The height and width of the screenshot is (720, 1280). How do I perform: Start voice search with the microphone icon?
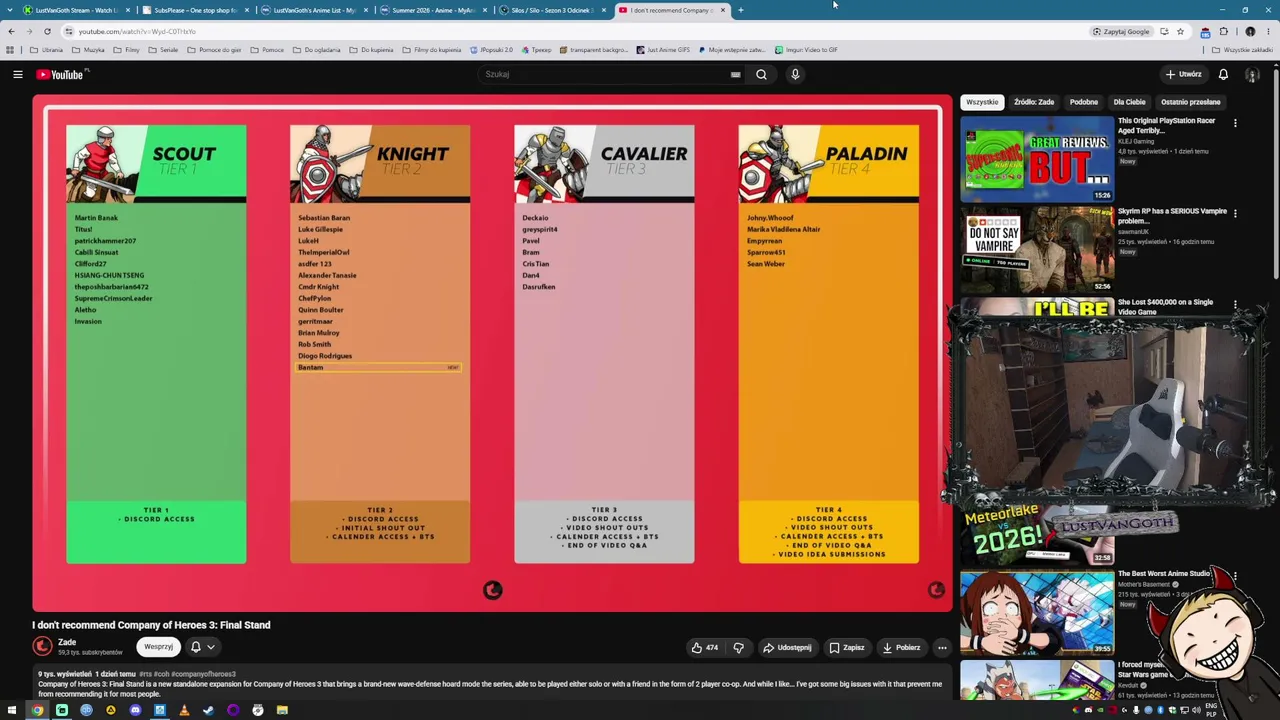pyautogui.click(x=795, y=74)
